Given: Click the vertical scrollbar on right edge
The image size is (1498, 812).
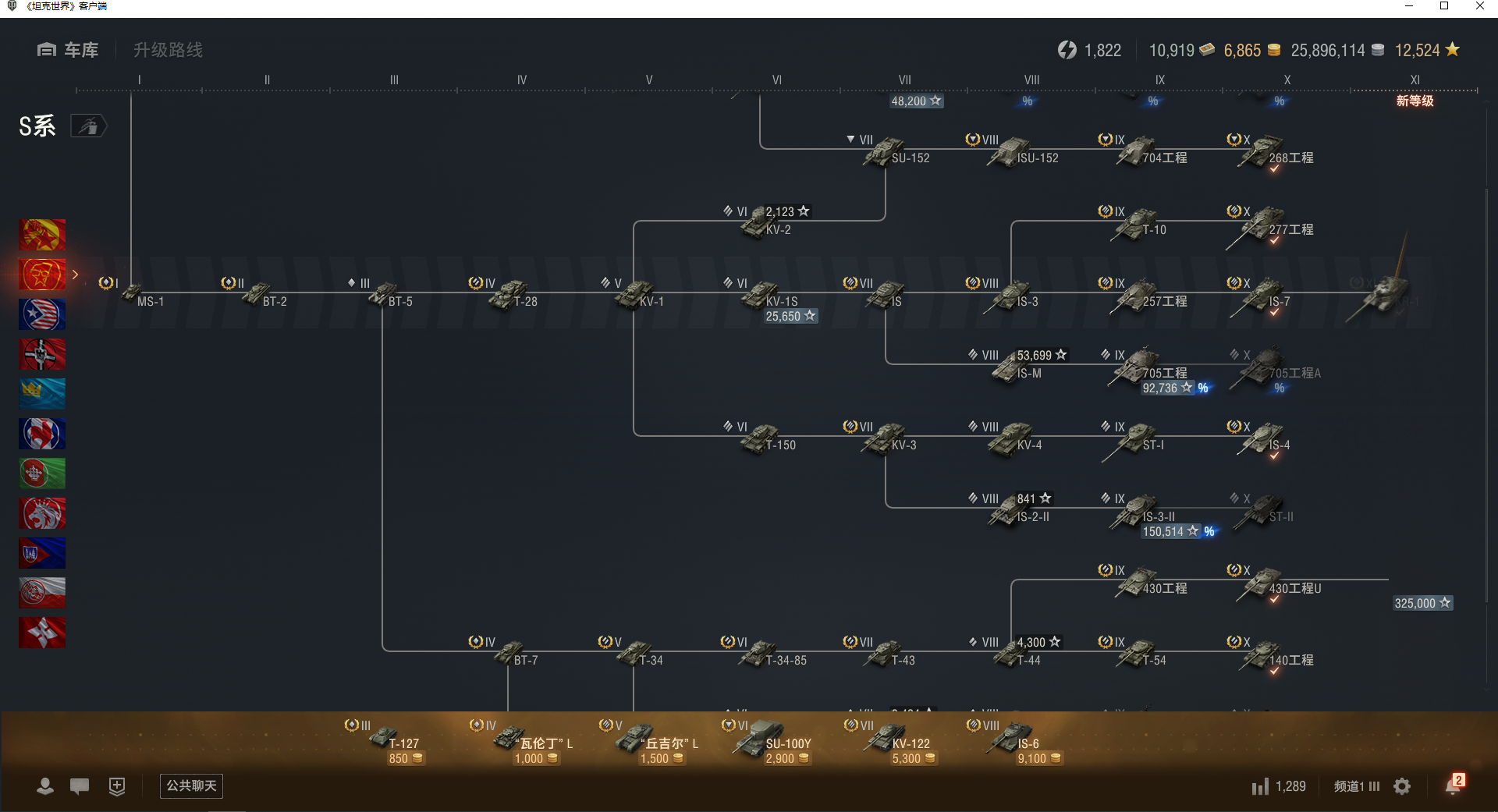Looking at the screenshot, I should tap(1486, 394).
